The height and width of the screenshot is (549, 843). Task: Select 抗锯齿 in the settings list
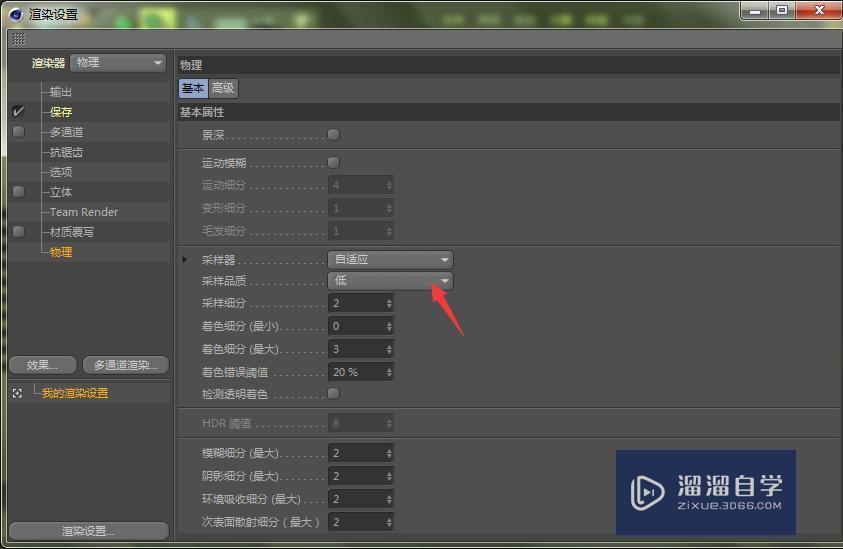tap(67, 152)
